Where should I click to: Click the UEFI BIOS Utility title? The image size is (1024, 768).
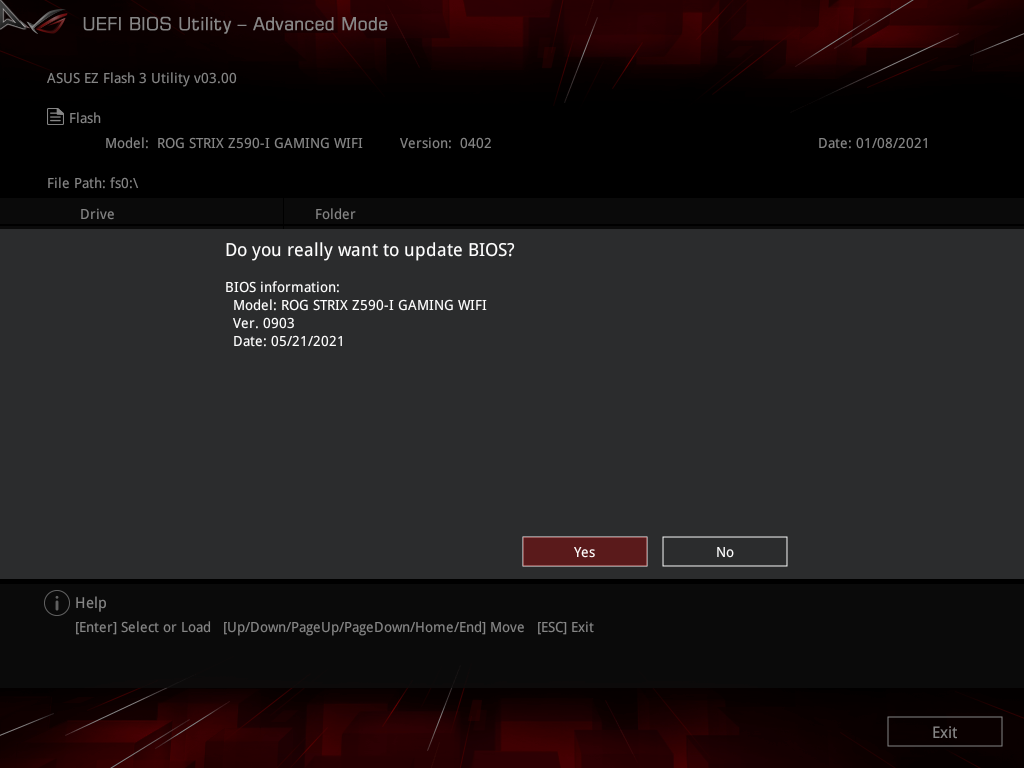(x=235, y=24)
